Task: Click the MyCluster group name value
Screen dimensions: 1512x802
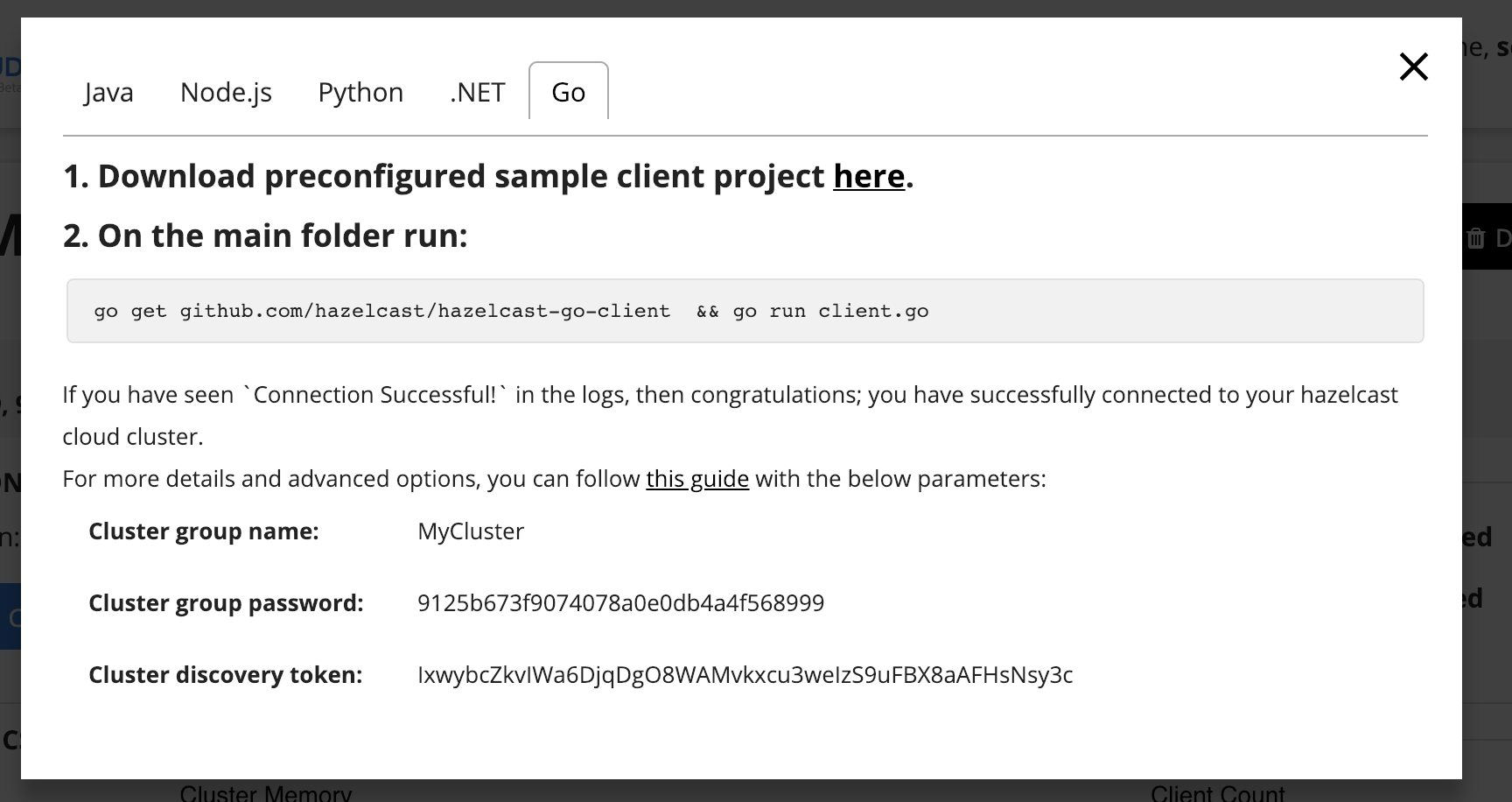Action: click(471, 531)
